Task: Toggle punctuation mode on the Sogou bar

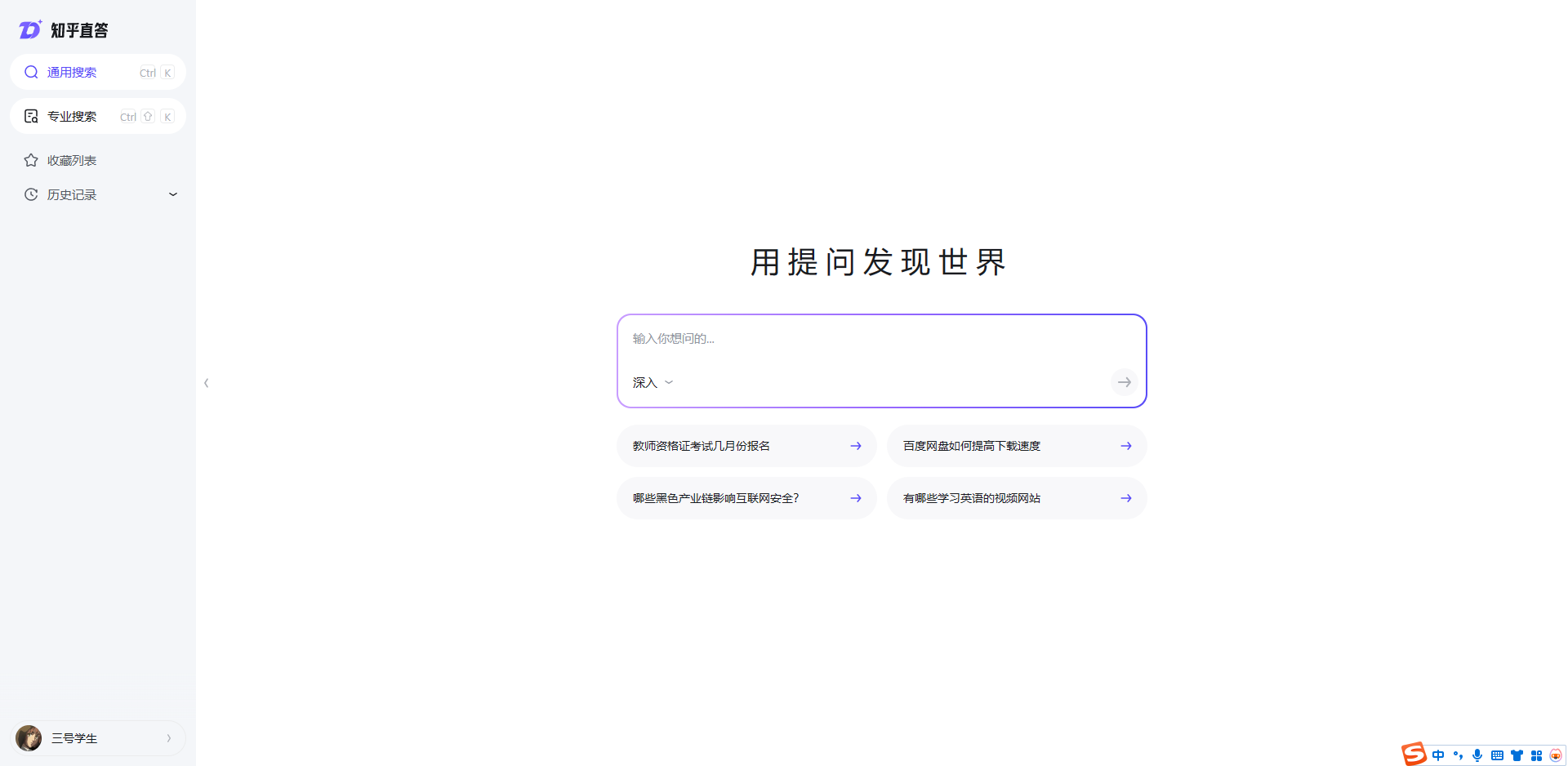Action: [x=1458, y=755]
